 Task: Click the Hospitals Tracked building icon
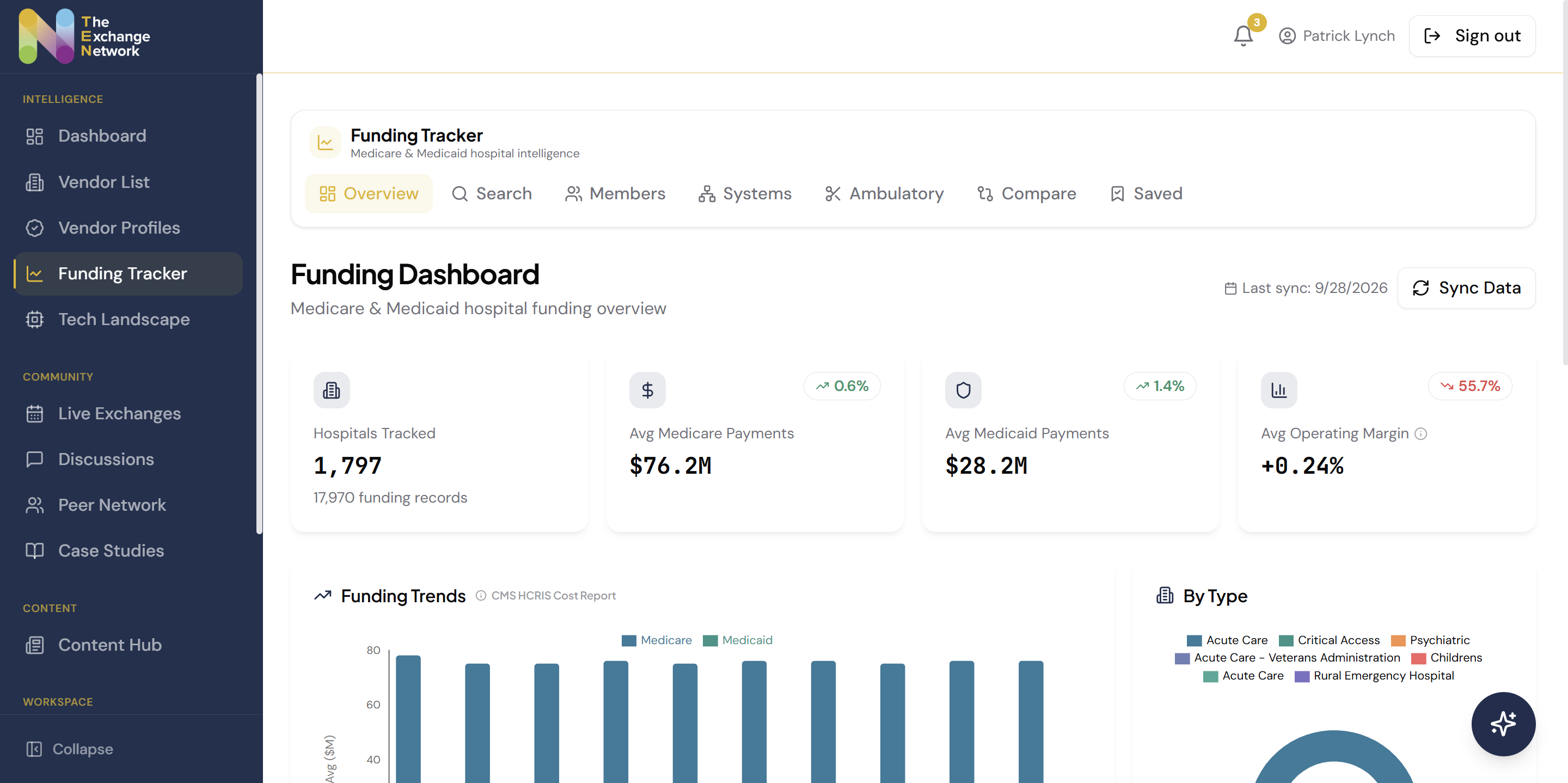pos(332,390)
